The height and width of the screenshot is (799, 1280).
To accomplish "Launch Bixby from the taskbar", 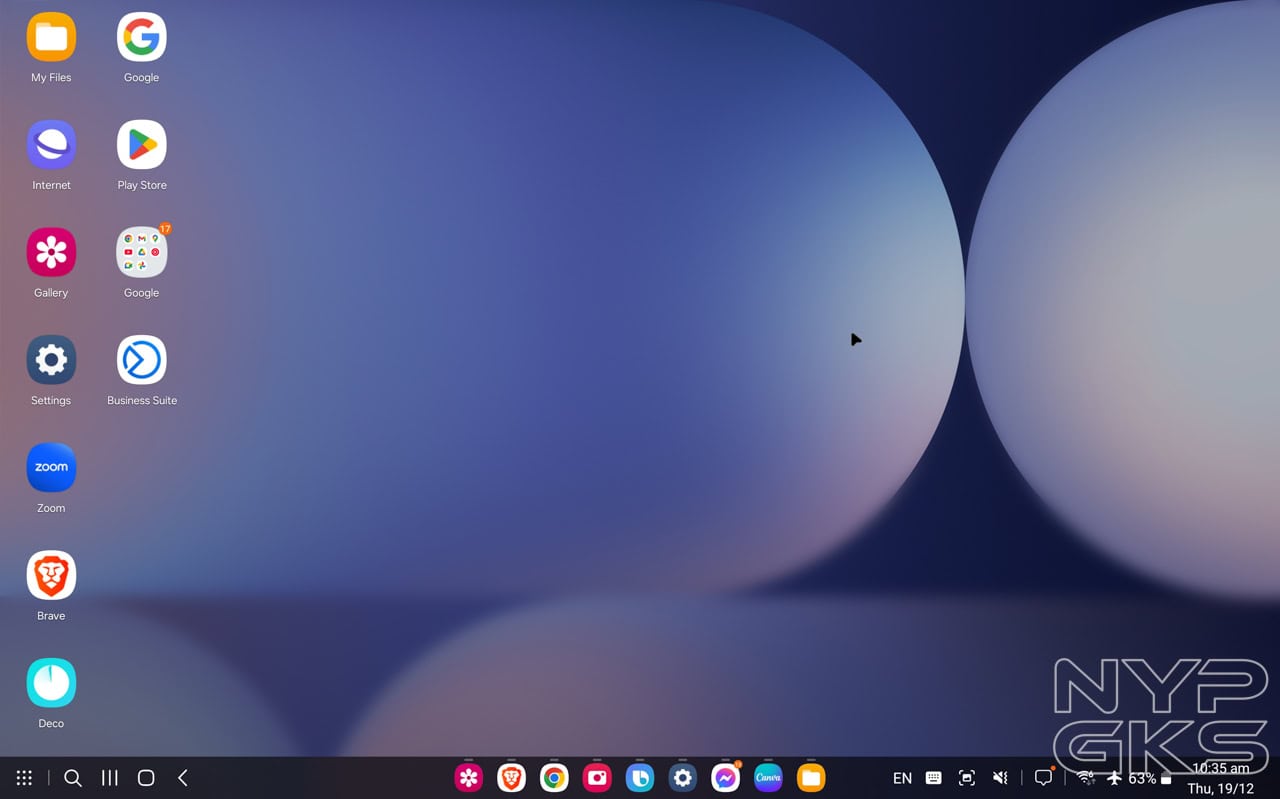I will click(640, 777).
